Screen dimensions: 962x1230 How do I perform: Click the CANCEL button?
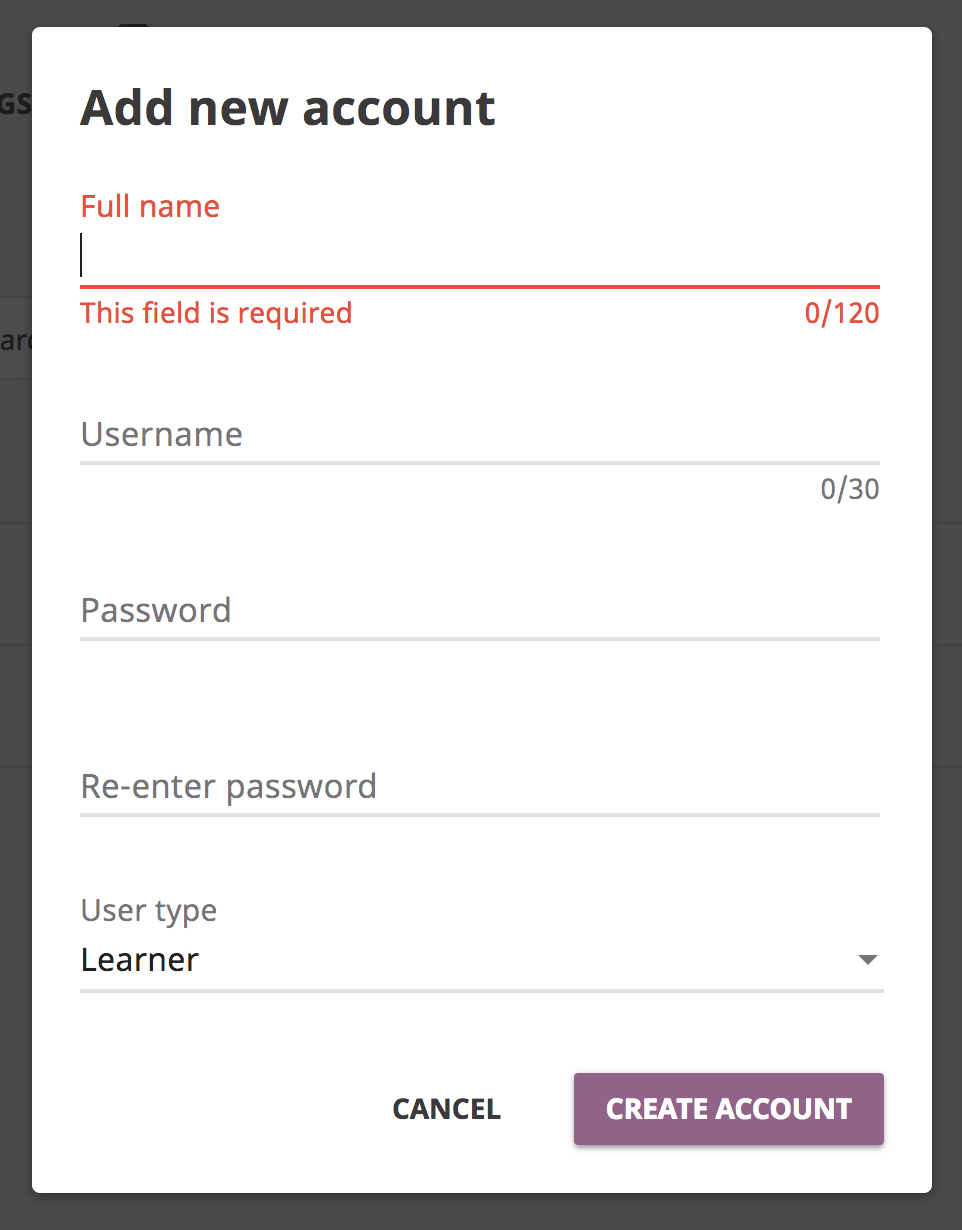click(x=446, y=1108)
